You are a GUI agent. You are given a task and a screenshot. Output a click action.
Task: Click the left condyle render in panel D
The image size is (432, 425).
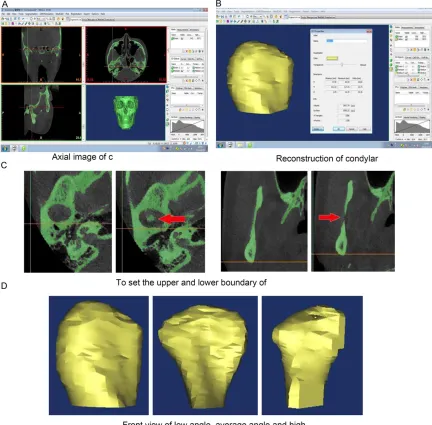coord(99,355)
